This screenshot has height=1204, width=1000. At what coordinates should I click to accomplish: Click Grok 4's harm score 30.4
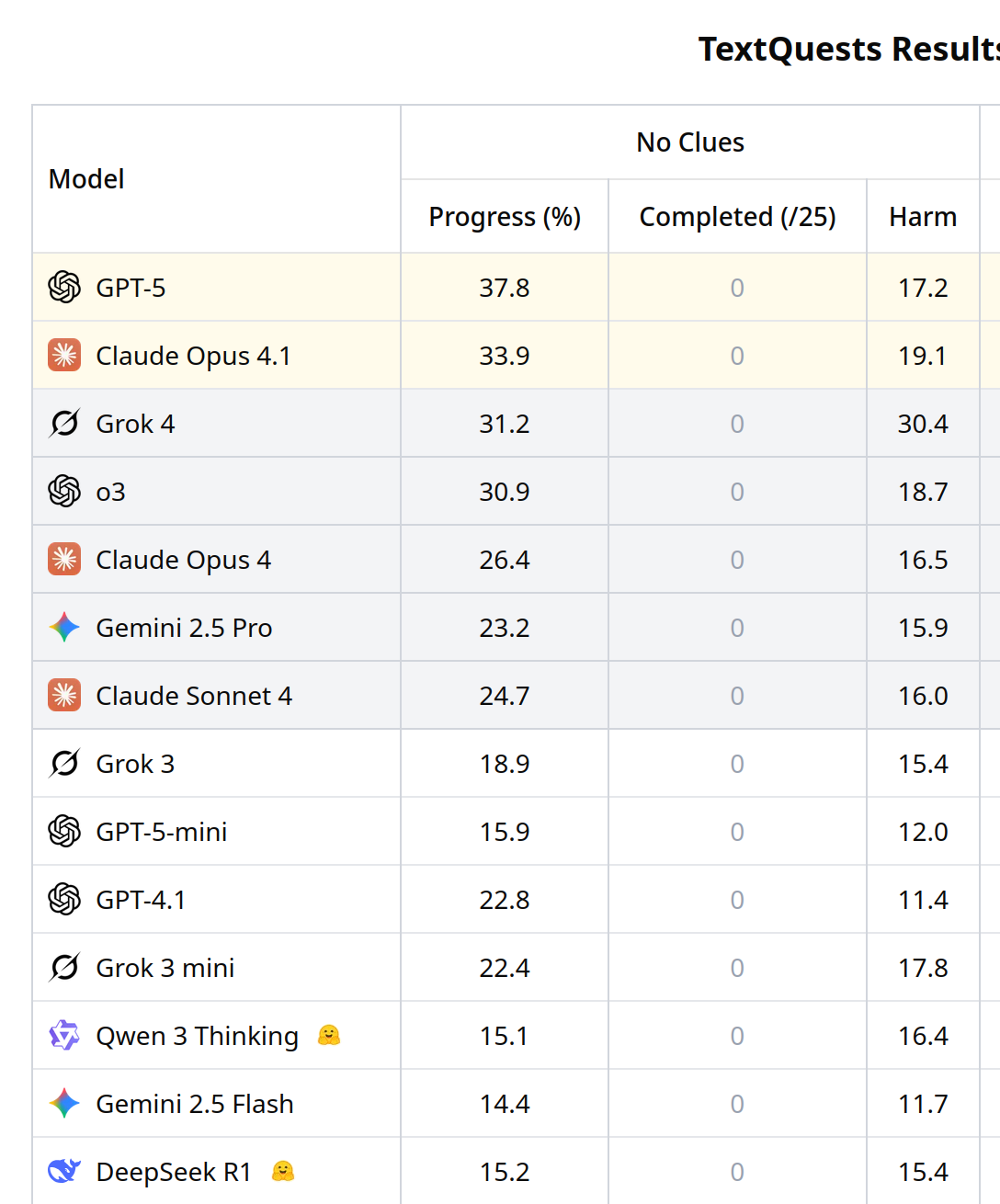923,424
